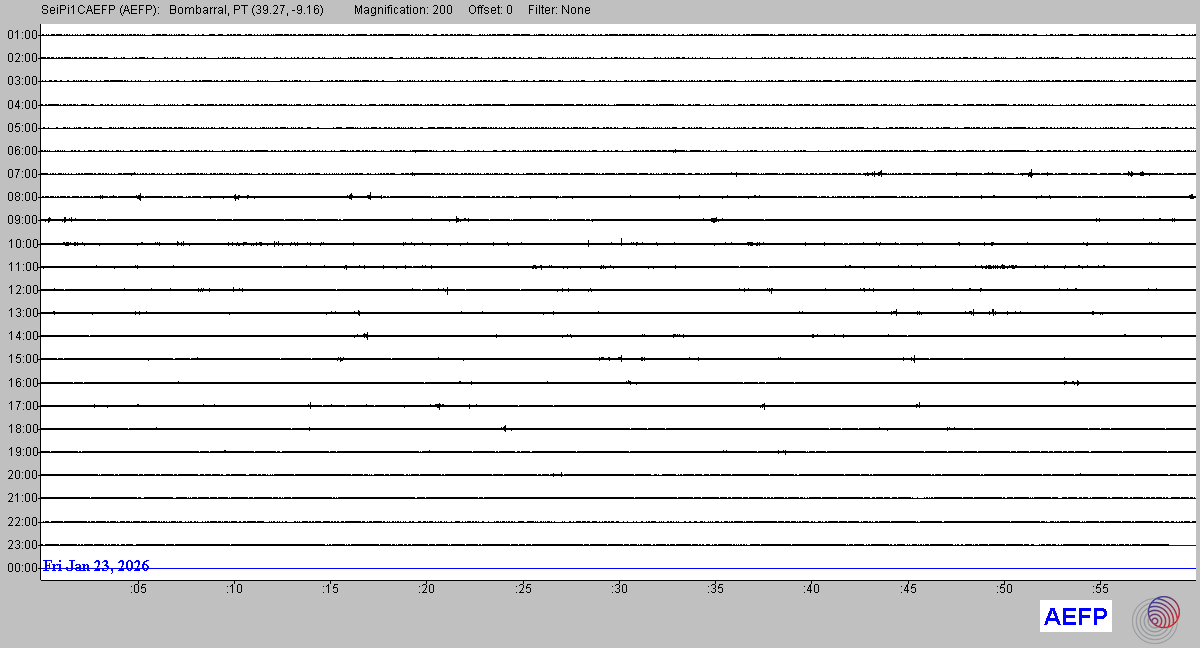Viewport: 1200px width, 648px height.
Task: Click the 10:00 hour row label
Action: point(22,244)
